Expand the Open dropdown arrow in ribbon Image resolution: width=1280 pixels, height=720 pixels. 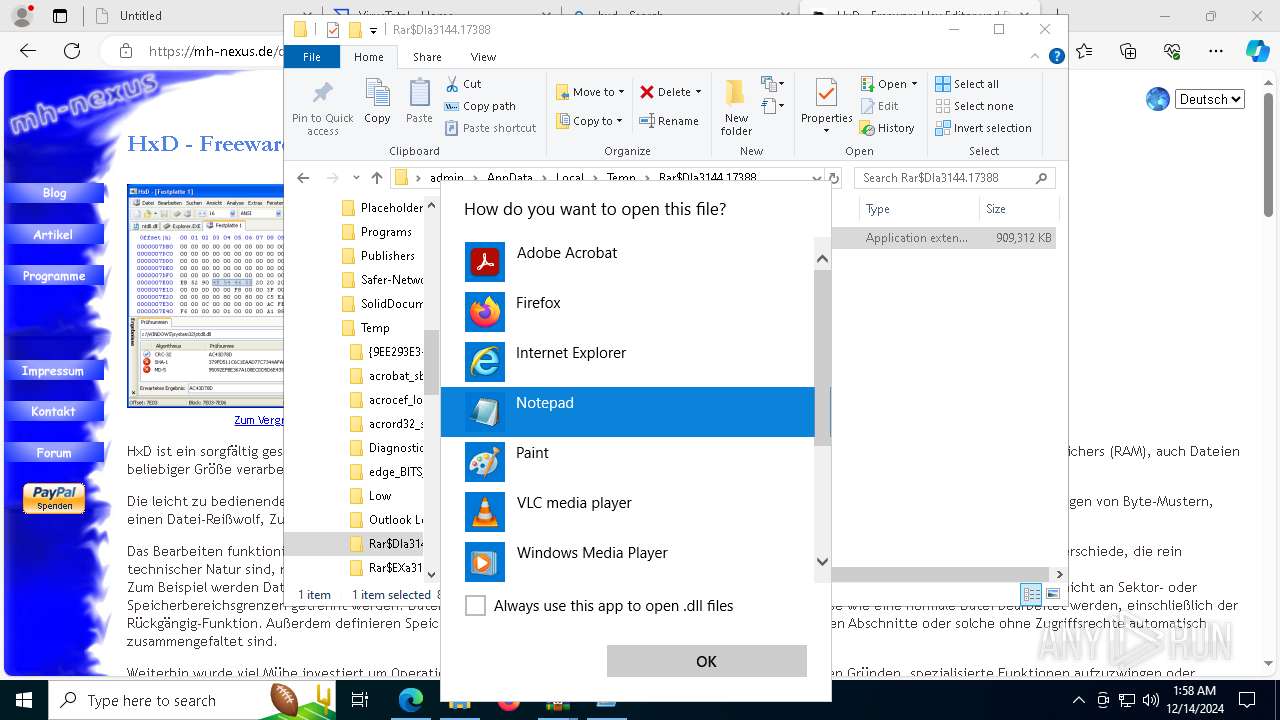914,84
